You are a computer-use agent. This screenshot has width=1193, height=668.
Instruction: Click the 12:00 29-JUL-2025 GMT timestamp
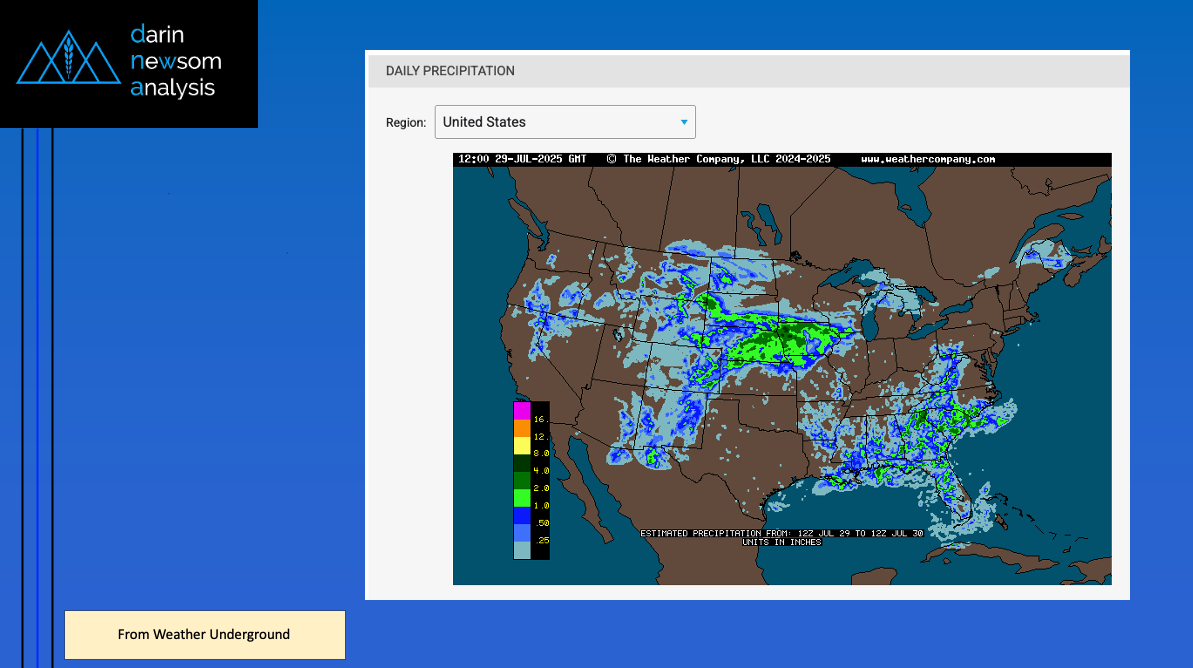[521, 159]
